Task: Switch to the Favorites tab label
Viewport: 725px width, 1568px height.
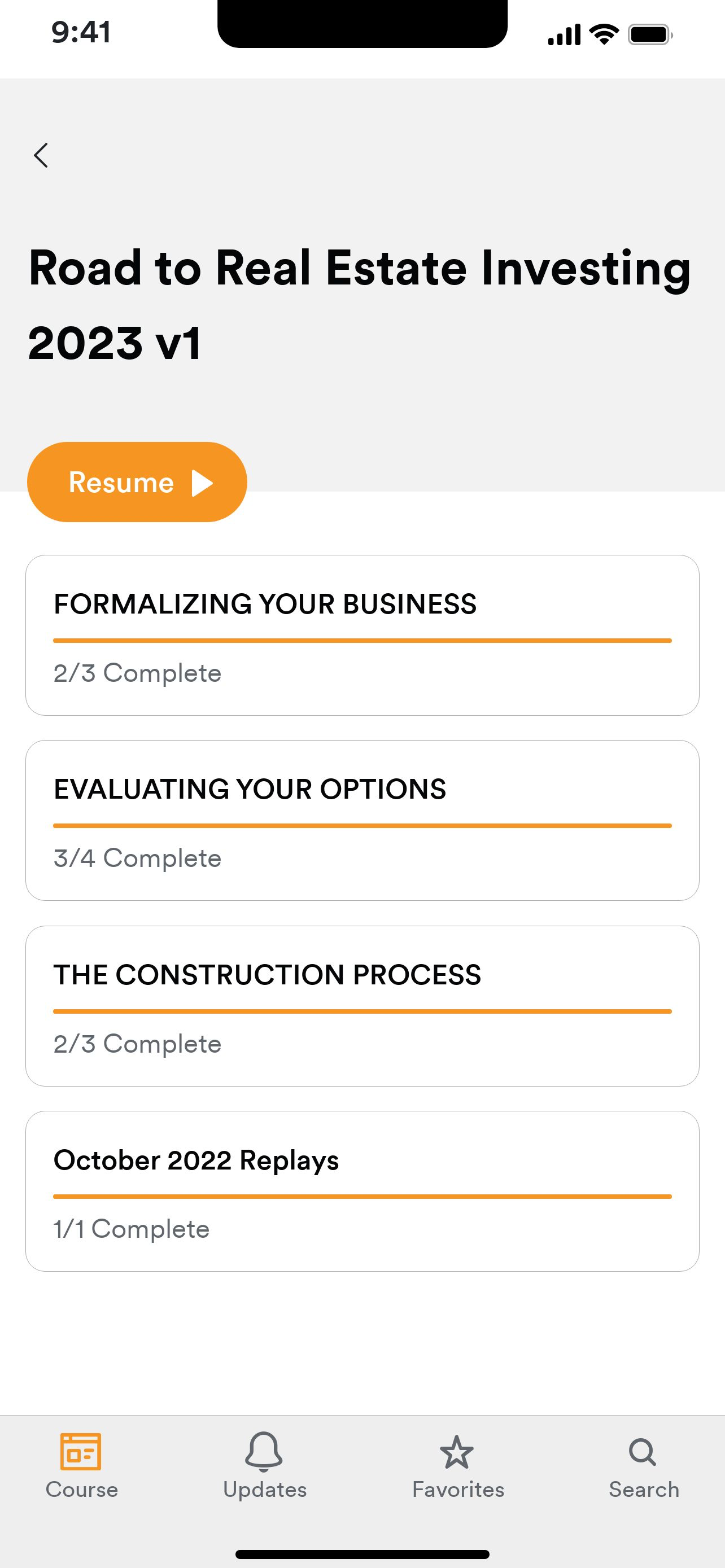Action: 458,1490
